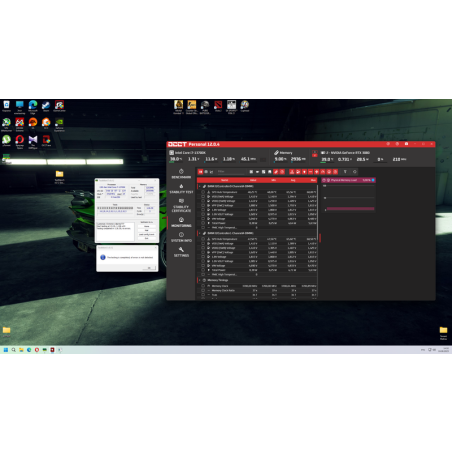Viewport: 452px width, 452px height.
Task: Toggle VIN Voltage checkbox in Controller1 group
Action: tap(203, 266)
